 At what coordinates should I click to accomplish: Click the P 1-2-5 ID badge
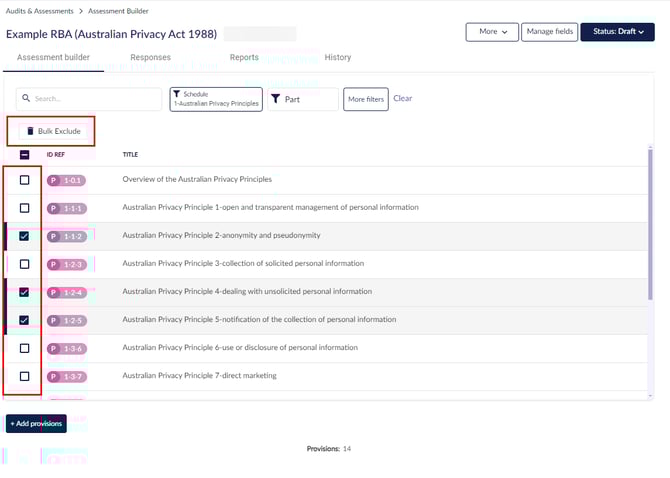coord(67,320)
